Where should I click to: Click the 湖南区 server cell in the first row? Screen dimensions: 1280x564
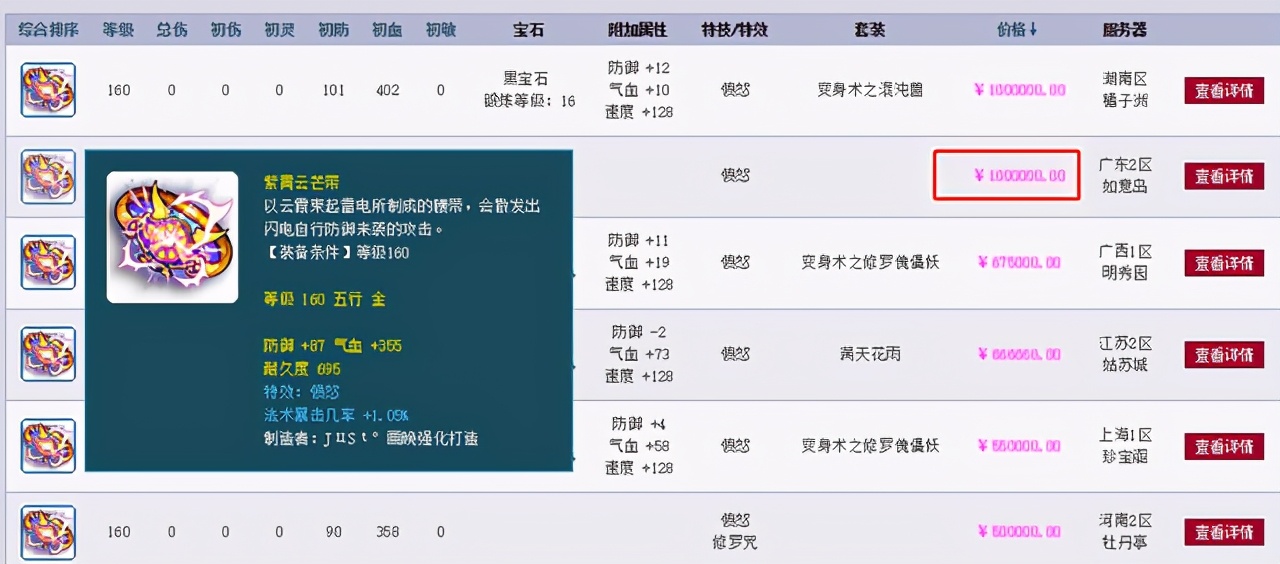1126,89
